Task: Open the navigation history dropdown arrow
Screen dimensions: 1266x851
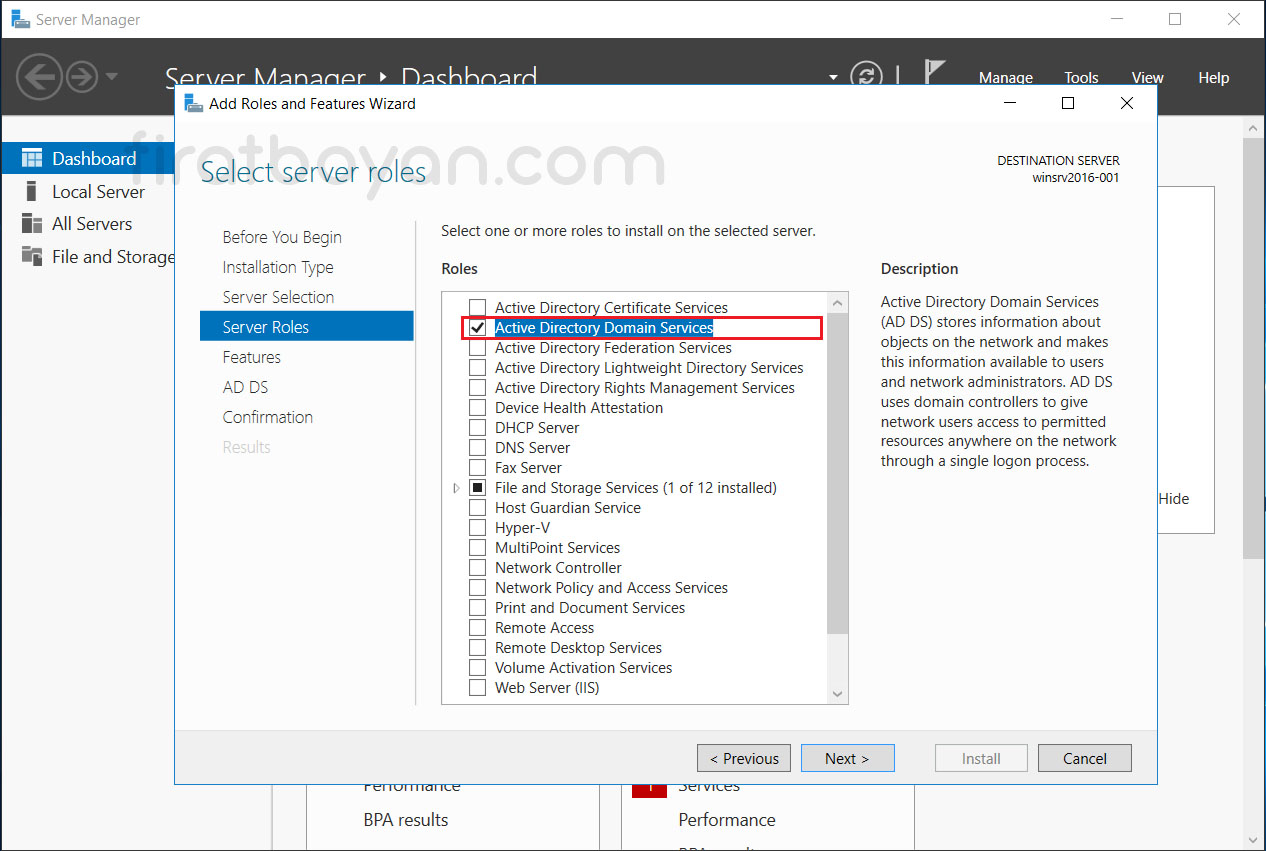Action: (x=111, y=76)
